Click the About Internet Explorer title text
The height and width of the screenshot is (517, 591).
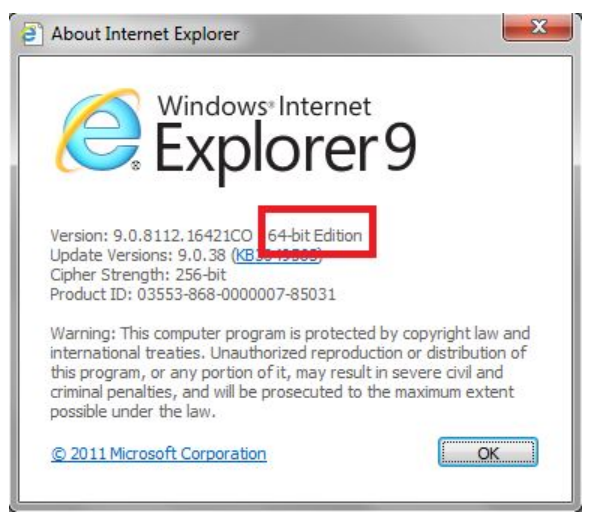click(145, 34)
